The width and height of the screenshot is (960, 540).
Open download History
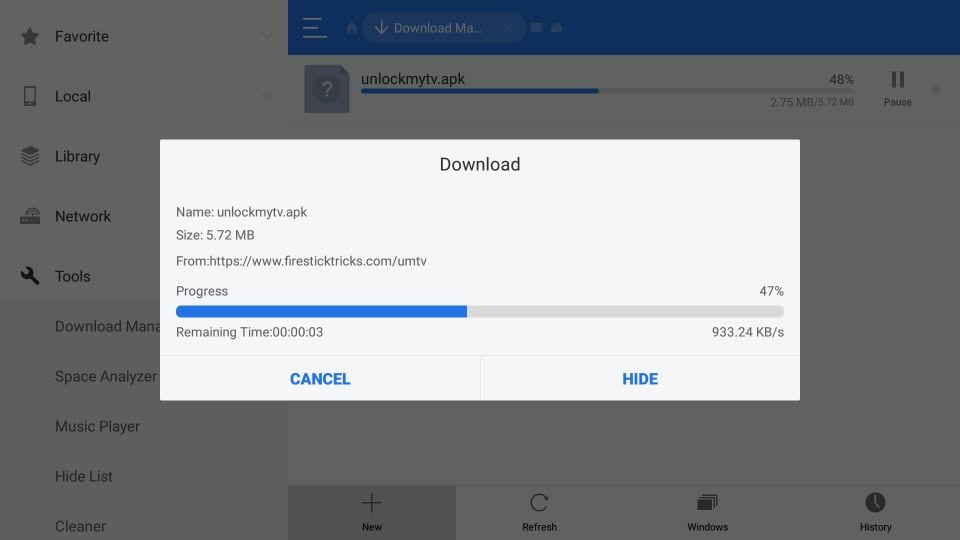click(876, 513)
